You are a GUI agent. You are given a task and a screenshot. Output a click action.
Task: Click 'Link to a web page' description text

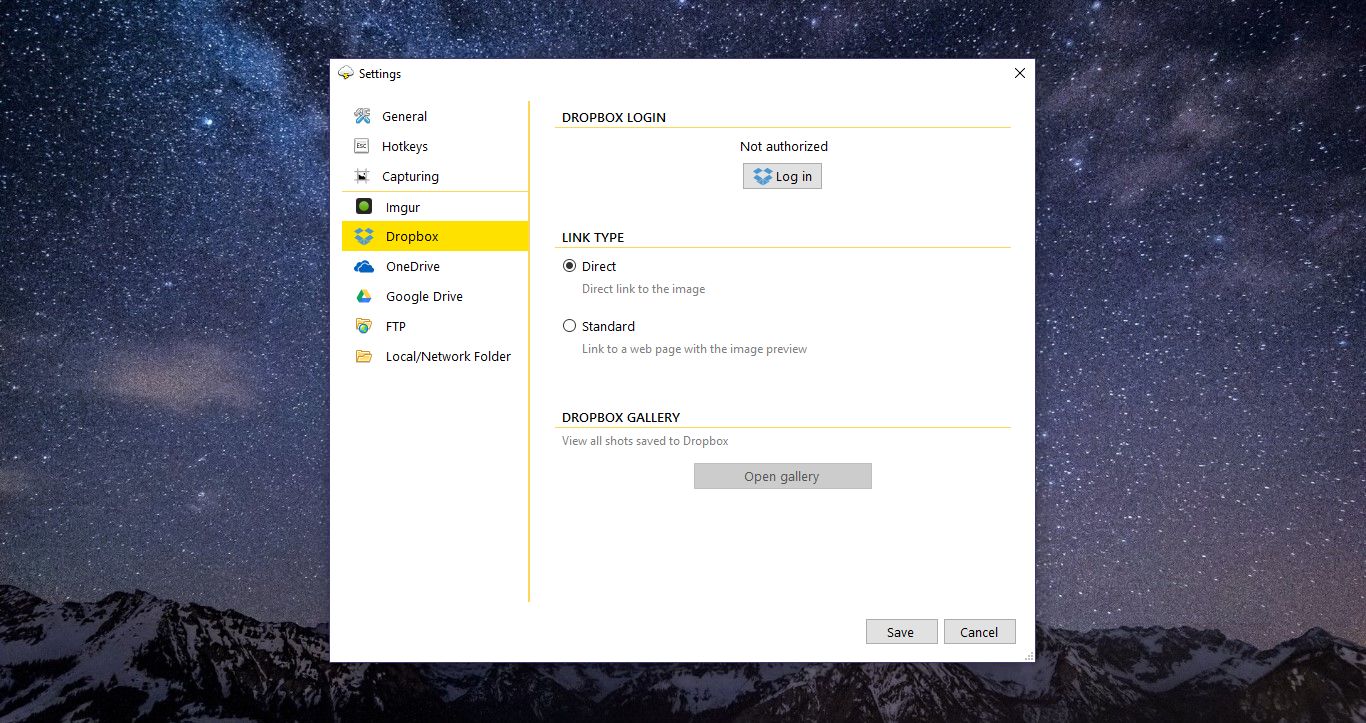694,349
